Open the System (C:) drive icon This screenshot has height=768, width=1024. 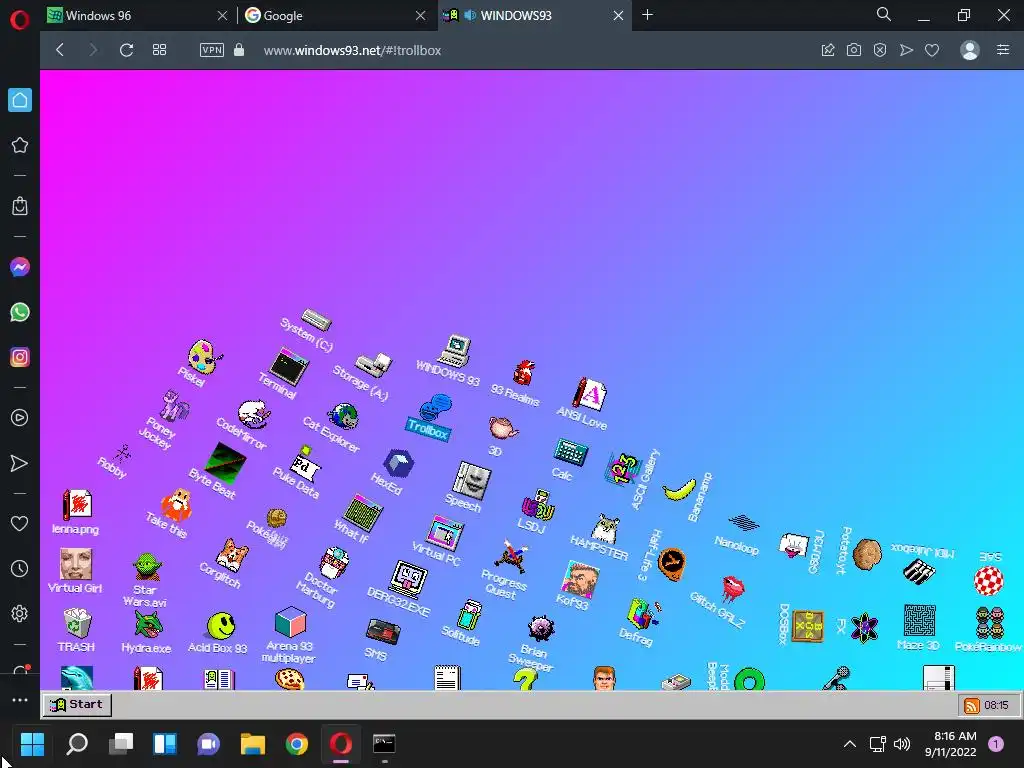(316, 320)
